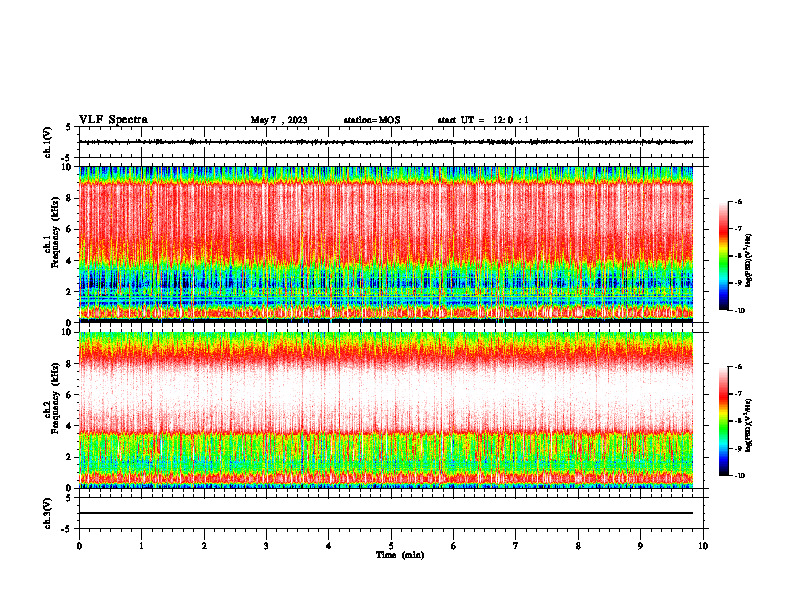792x612 pixels.
Task: Click the ch.1 color bar unit label
Action: pos(749,261)
